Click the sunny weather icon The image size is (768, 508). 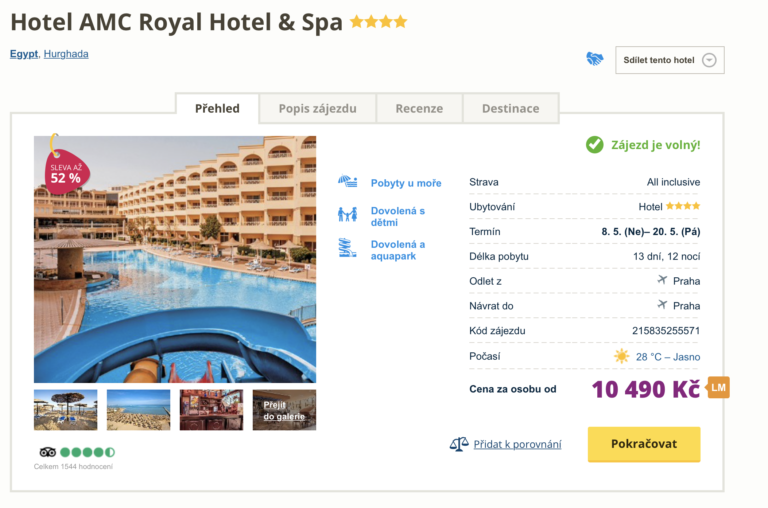pyautogui.click(x=622, y=356)
